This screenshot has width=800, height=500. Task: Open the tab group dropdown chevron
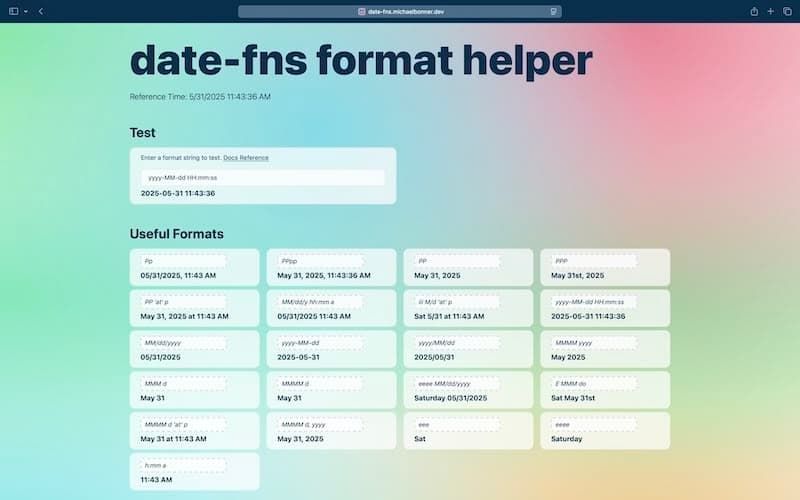(26, 11)
